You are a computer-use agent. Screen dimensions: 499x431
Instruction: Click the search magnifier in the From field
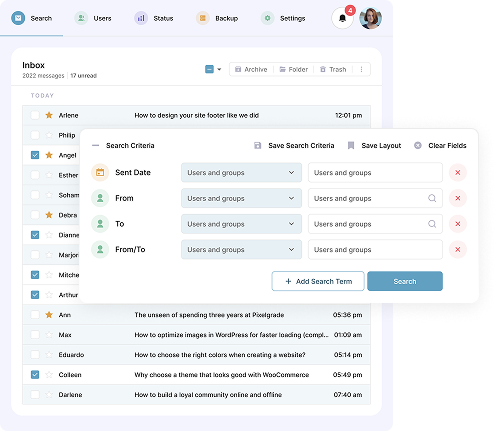(x=432, y=198)
